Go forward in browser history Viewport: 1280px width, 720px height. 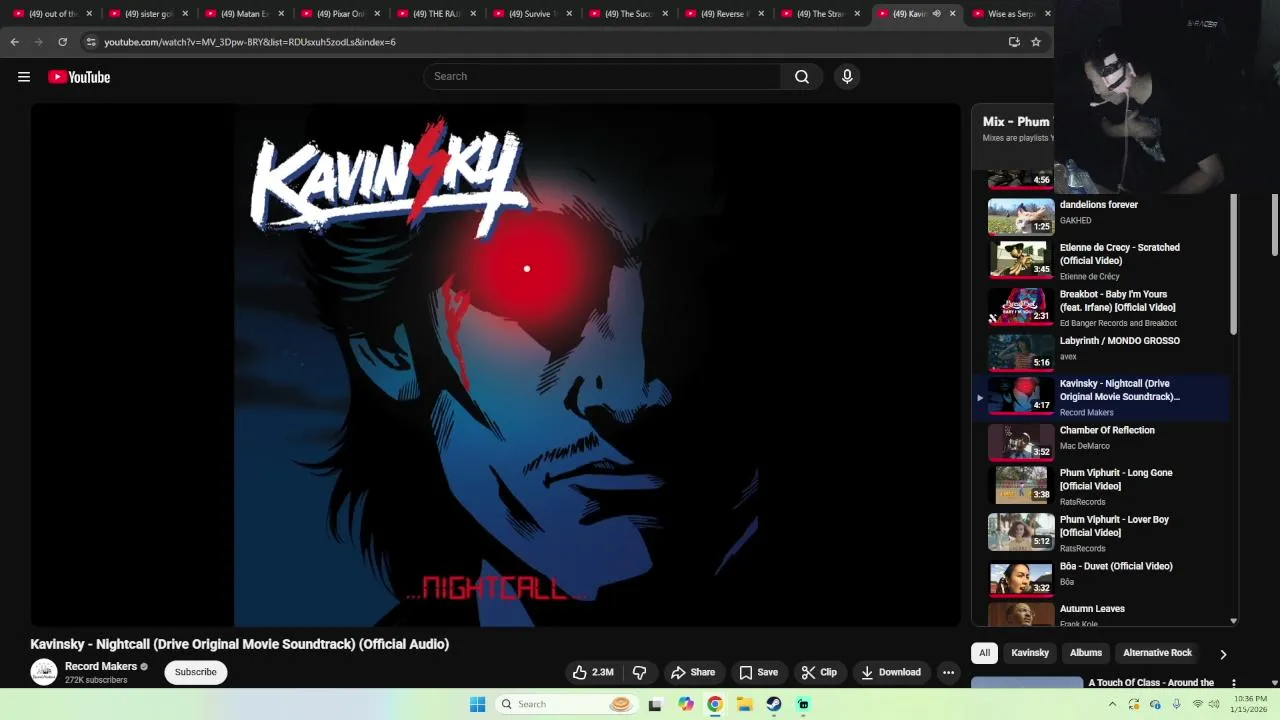pyautogui.click(x=38, y=42)
